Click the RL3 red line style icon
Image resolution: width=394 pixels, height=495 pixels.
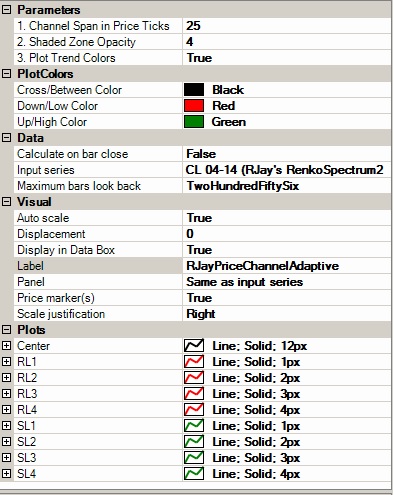click(194, 394)
